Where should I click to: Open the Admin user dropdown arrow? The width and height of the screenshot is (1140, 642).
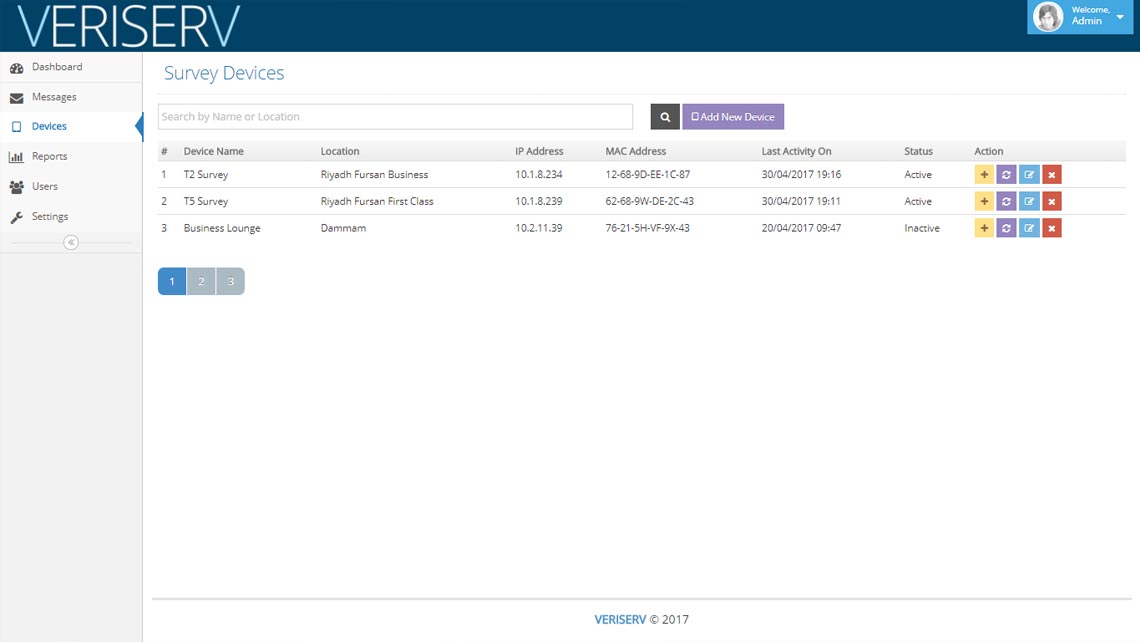click(x=1120, y=17)
